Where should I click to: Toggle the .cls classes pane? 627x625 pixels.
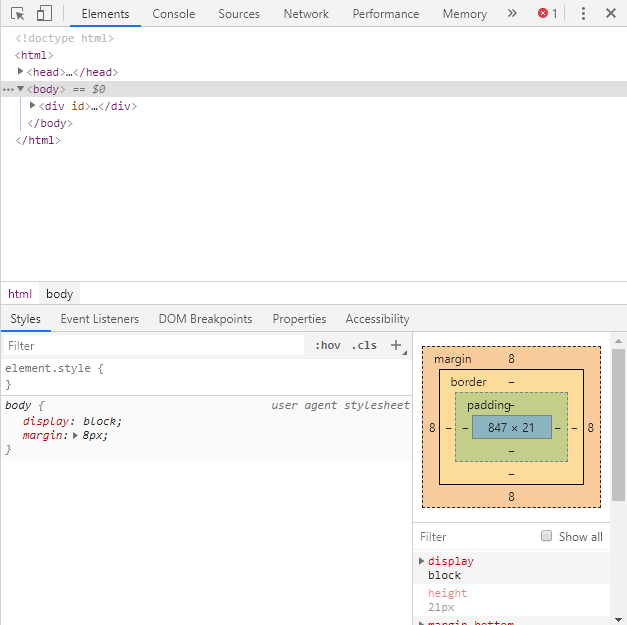click(364, 345)
